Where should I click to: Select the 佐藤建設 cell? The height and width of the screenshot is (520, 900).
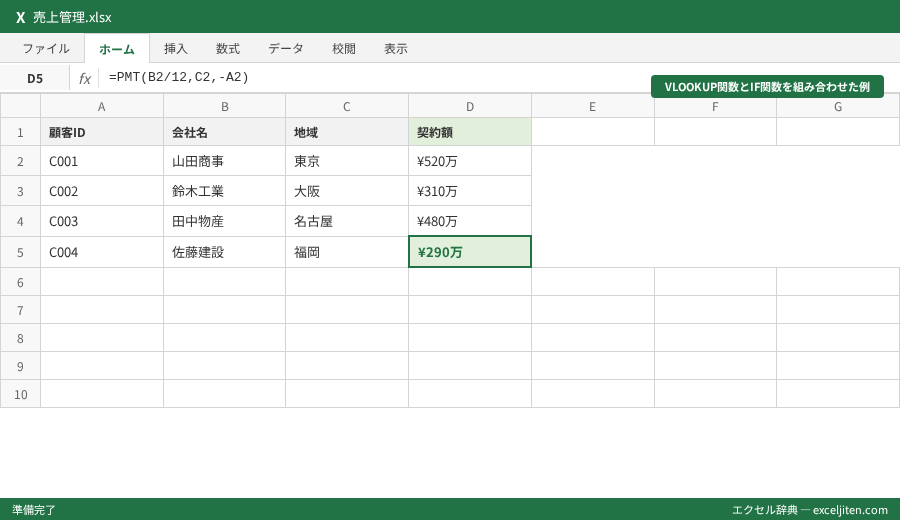[224, 252]
